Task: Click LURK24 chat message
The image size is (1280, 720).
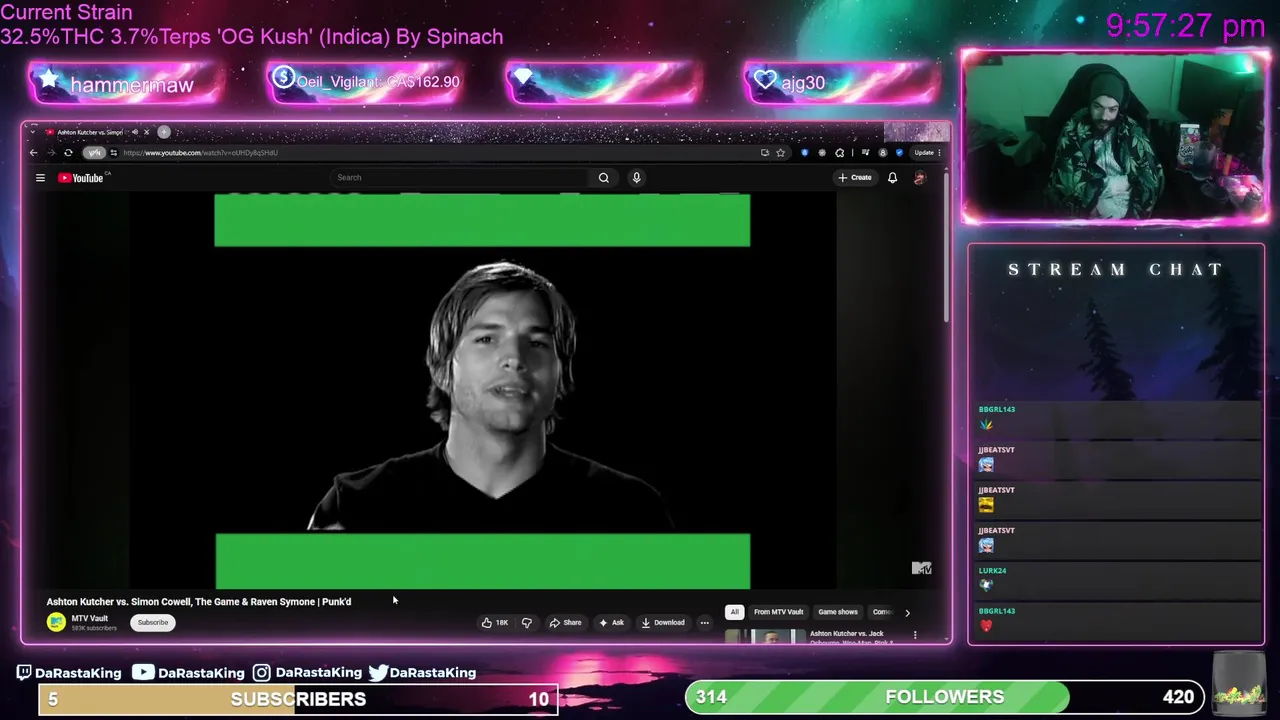Action: pyautogui.click(x=1116, y=579)
